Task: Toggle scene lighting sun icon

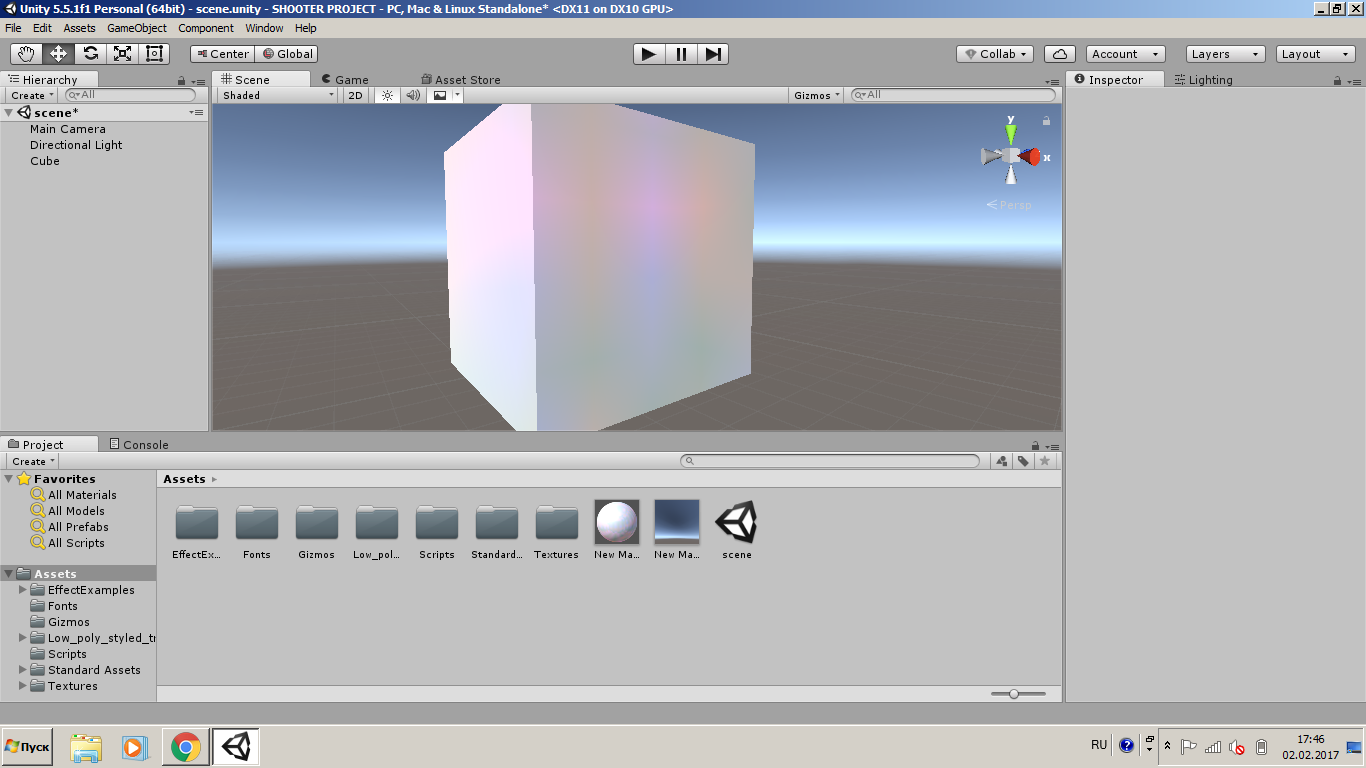Action: [x=388, y=95]
